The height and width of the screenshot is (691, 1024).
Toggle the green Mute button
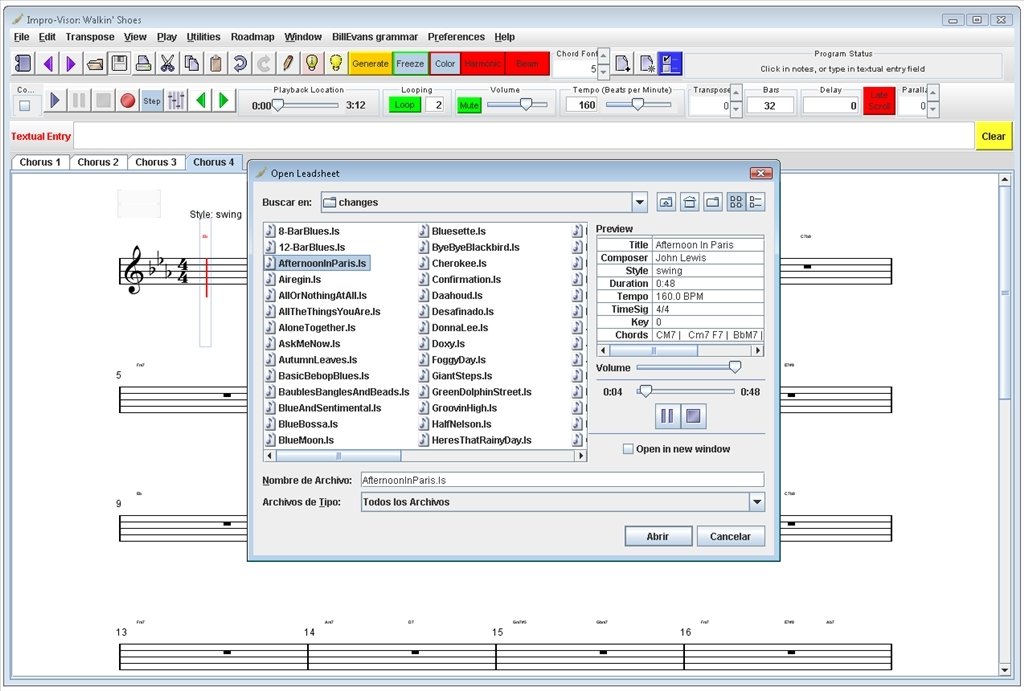[469, 104]
